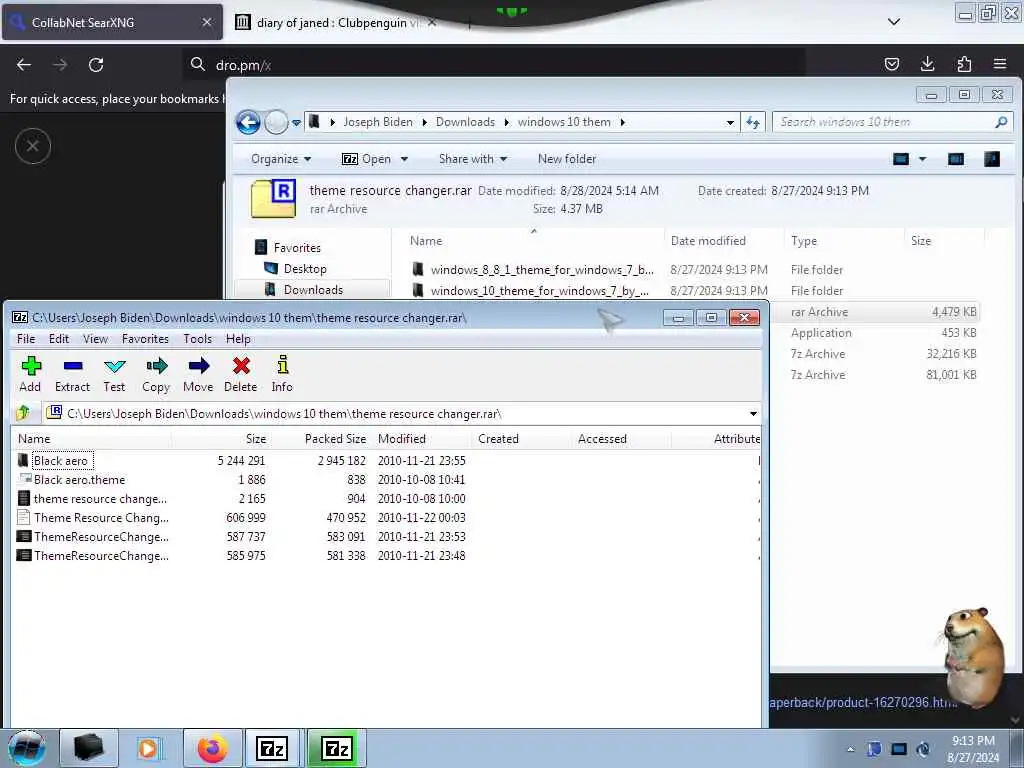This screenshot has height=768, width=1024.
Task: Select the ThemeResourceChange file sized 587 737
Action: tap(101, 537)
